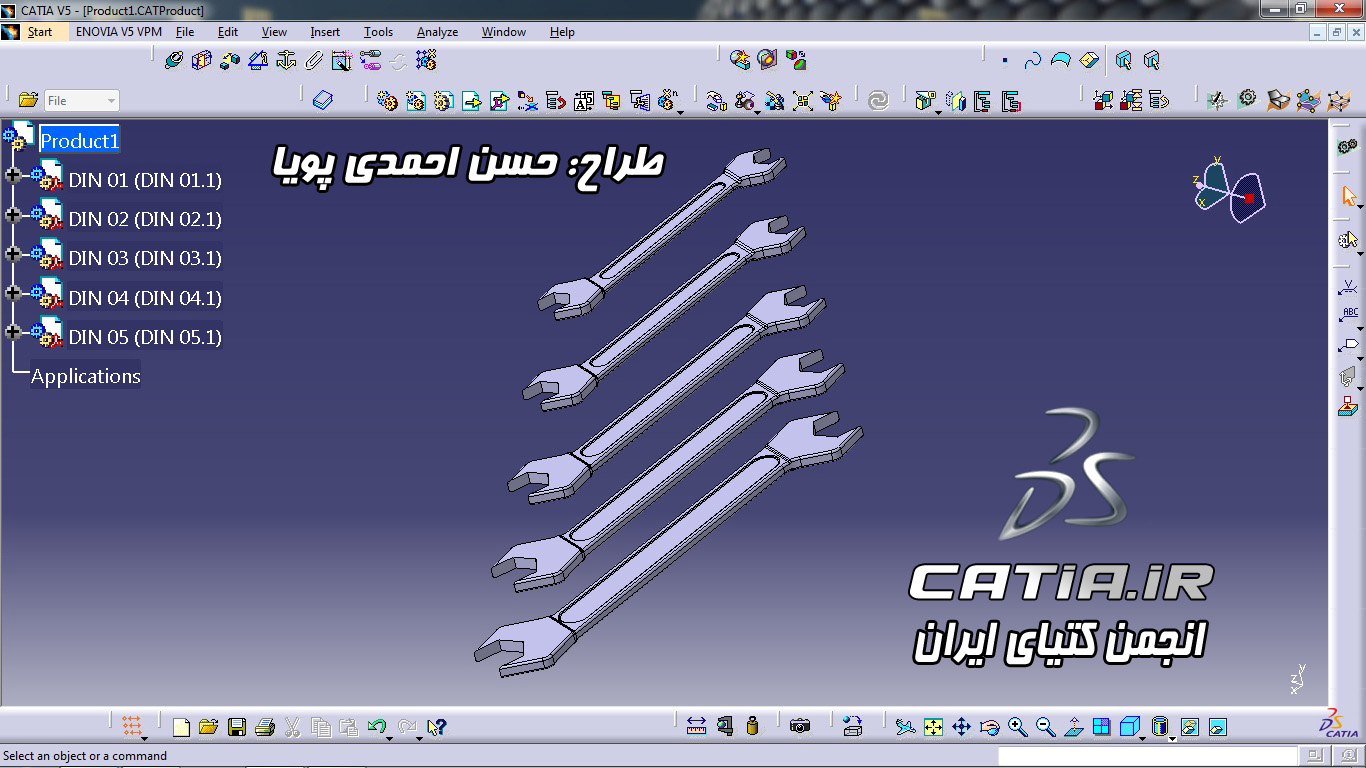Click the File menu
The height and width of the screenshot is (768, 1366).
185,32
